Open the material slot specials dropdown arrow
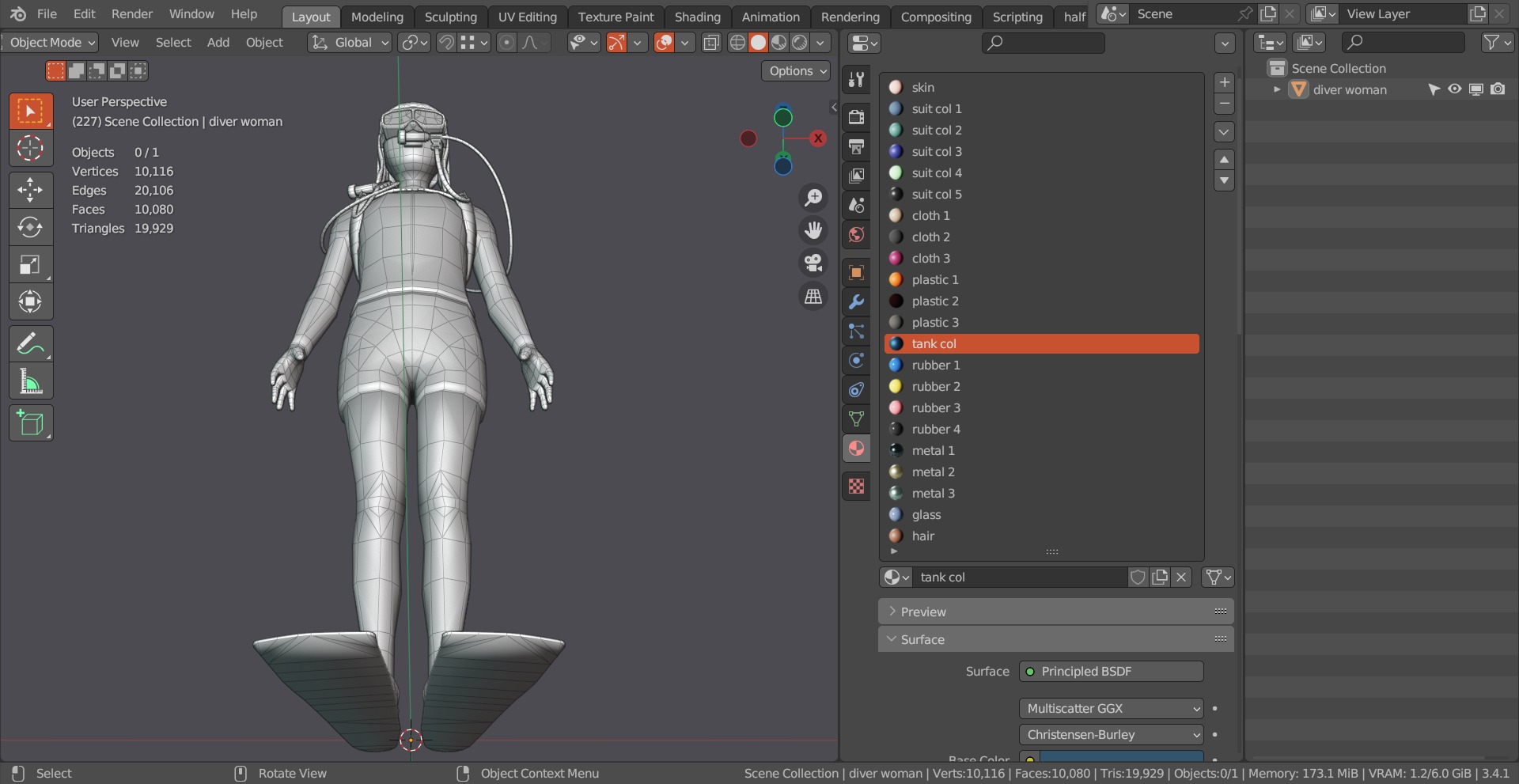This screenshot has height=784, width=1519. tap(1224, 132)
